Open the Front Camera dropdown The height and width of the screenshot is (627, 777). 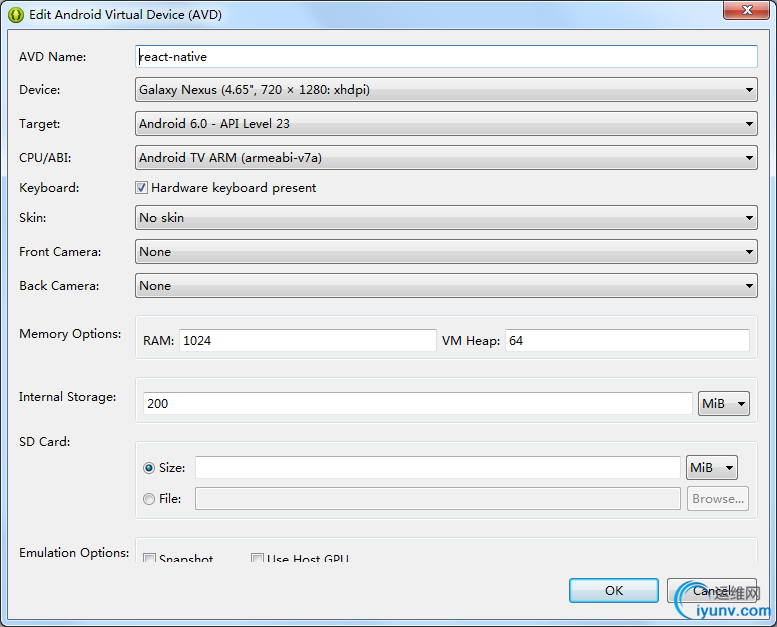(446, 252)
